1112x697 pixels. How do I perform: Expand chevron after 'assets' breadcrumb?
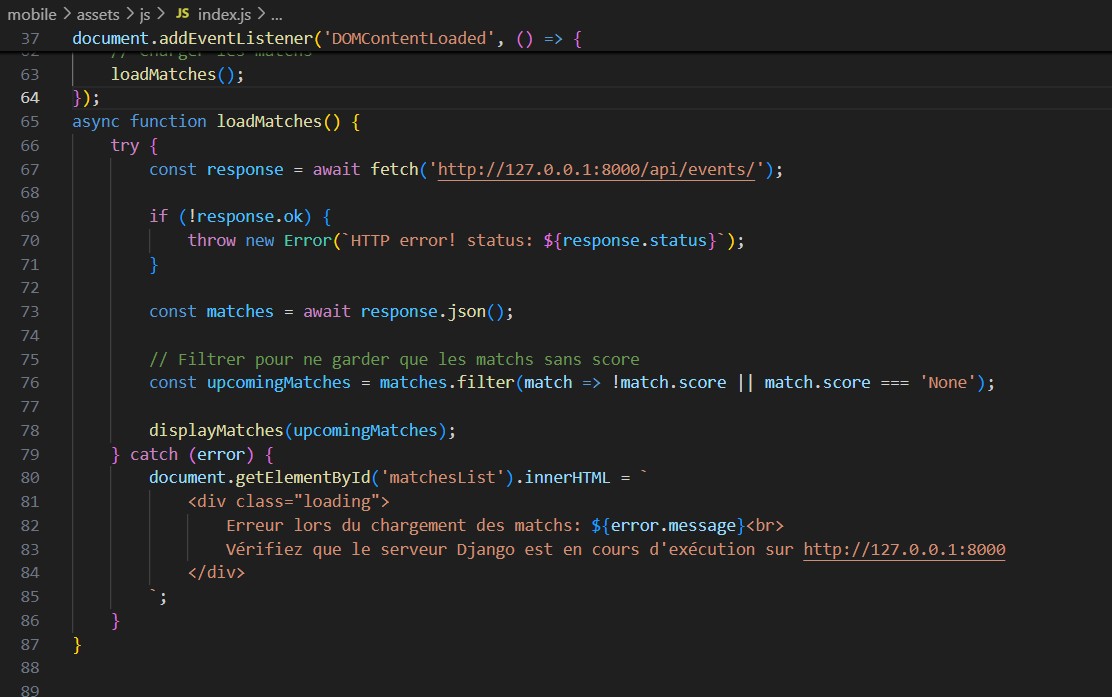130,14
